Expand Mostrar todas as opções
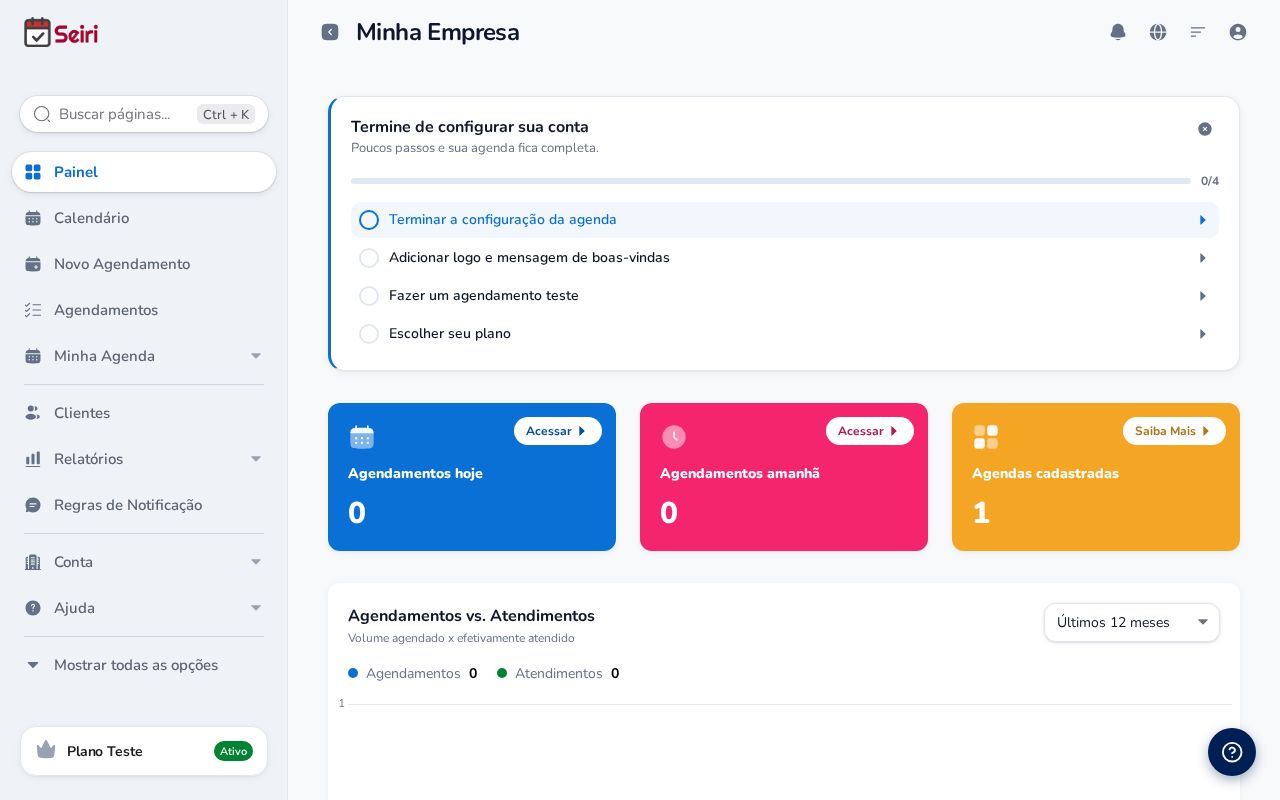 (x=144, y=665)
